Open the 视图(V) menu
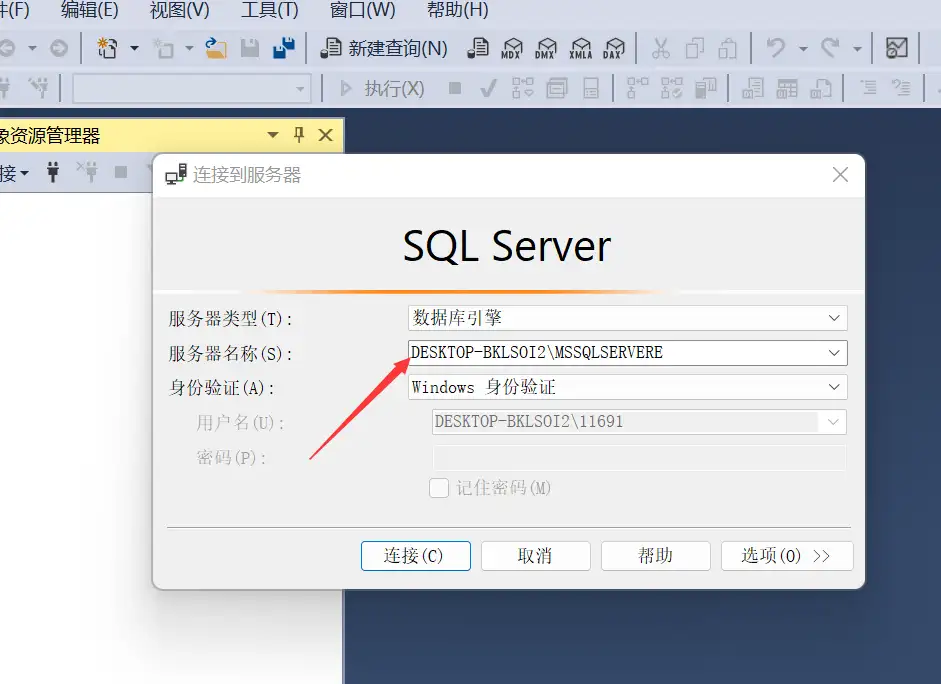The width and height of the screenshot is (941, 684). click(x=179, y=10)
